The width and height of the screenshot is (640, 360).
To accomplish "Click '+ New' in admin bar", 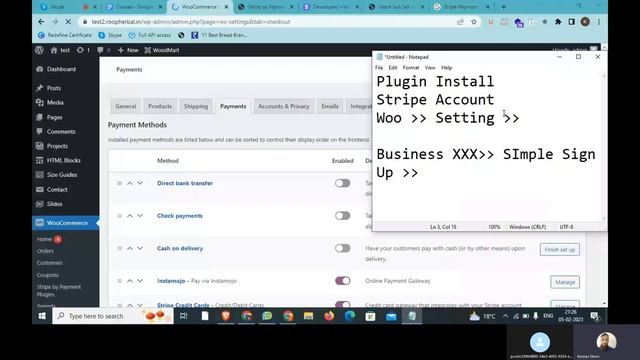I will (128, 50).
